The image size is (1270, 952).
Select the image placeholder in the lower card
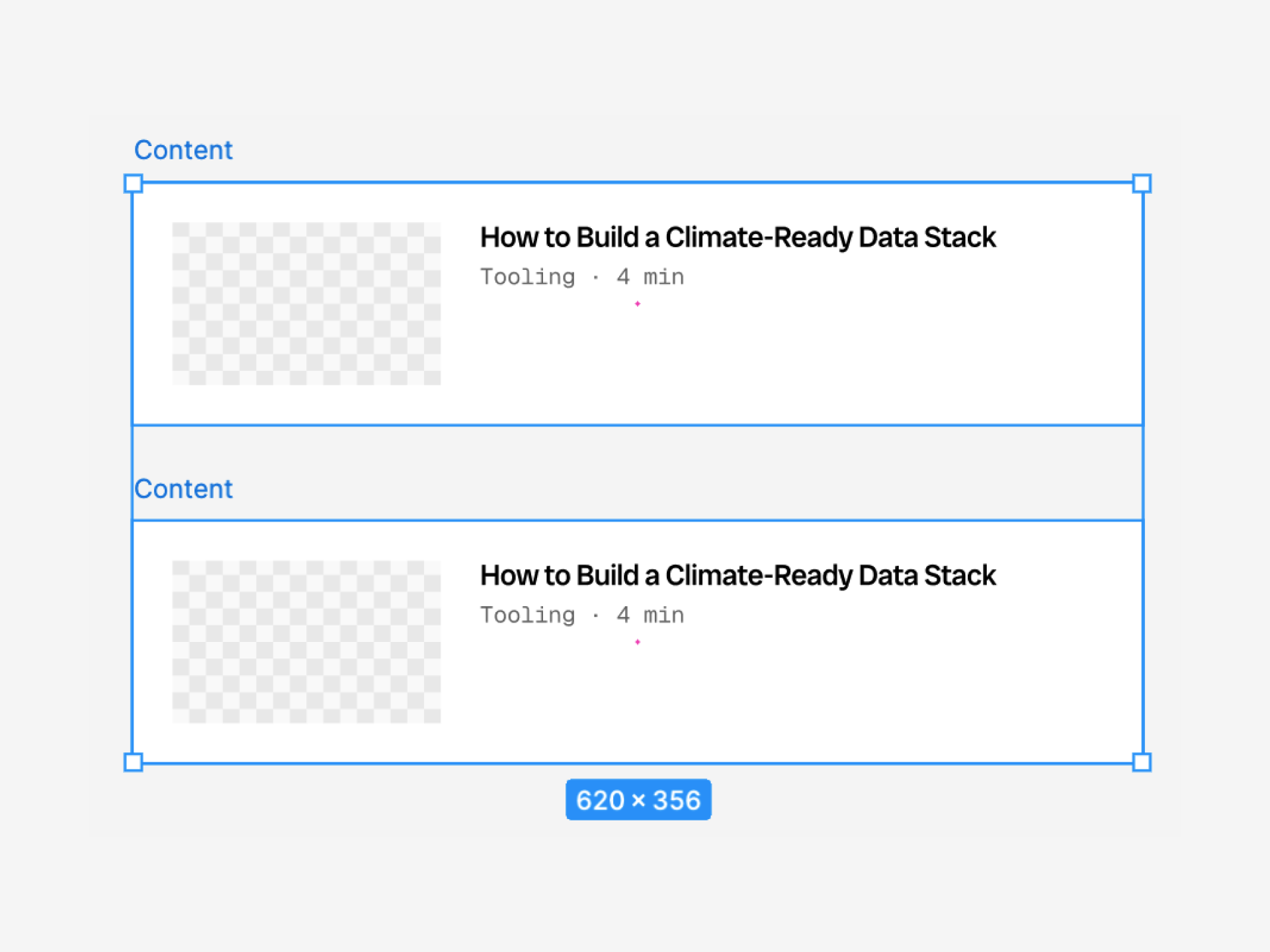coord(306,642)
